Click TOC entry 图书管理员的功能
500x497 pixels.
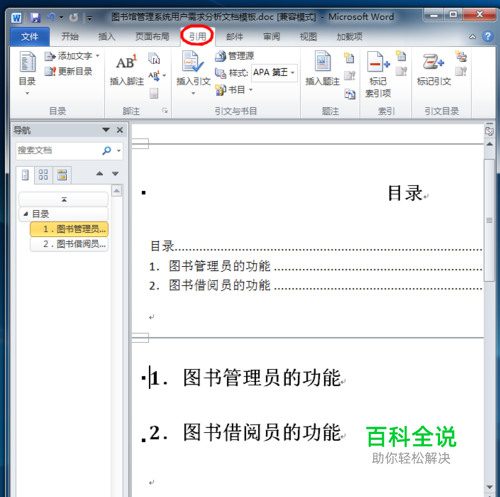[220, 266]
